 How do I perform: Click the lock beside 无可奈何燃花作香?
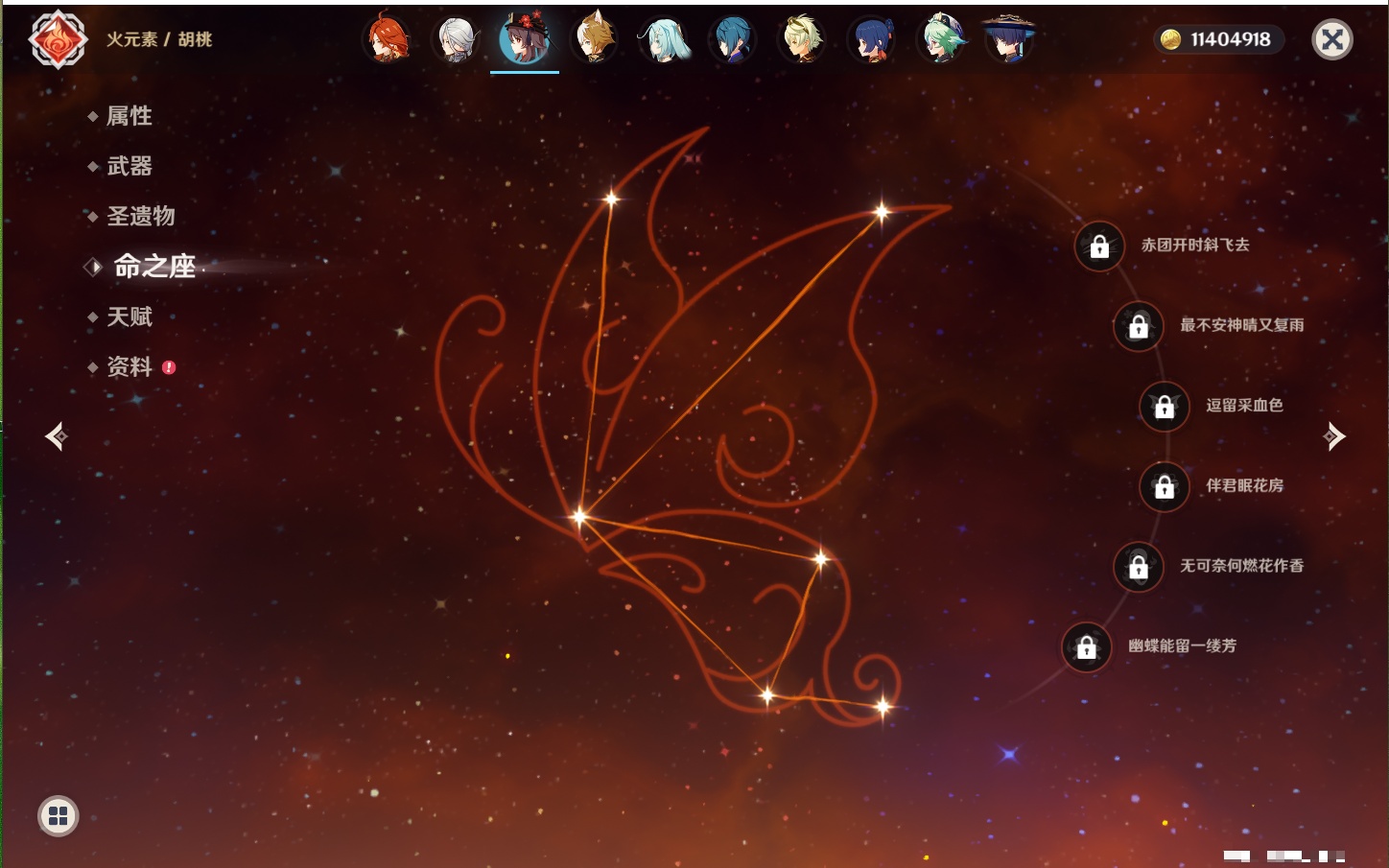(x=1139, y=567)
